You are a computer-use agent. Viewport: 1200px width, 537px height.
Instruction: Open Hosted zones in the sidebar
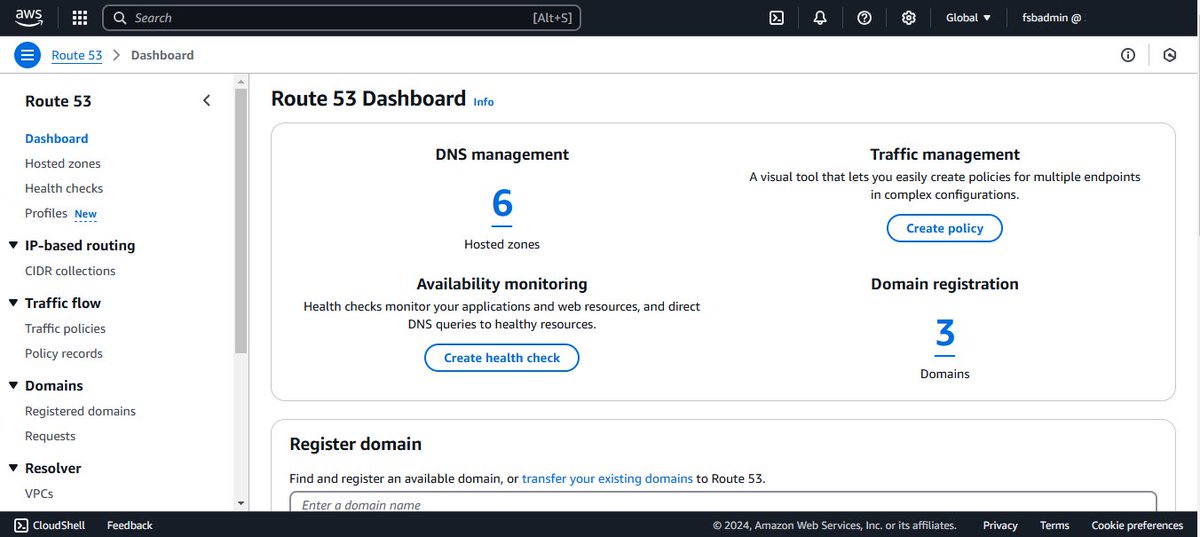63,164
